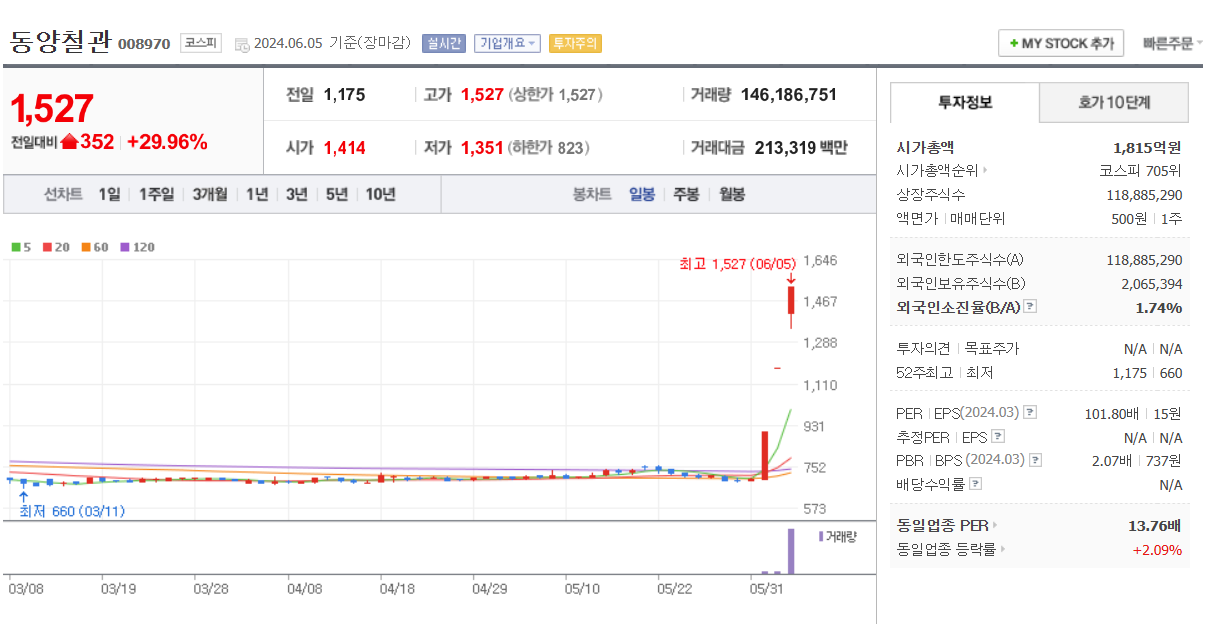The width and height of the screenshot is (1206, 624).
Task: Click the 05/31 date on chart axis
Action: tap(766, 589)
